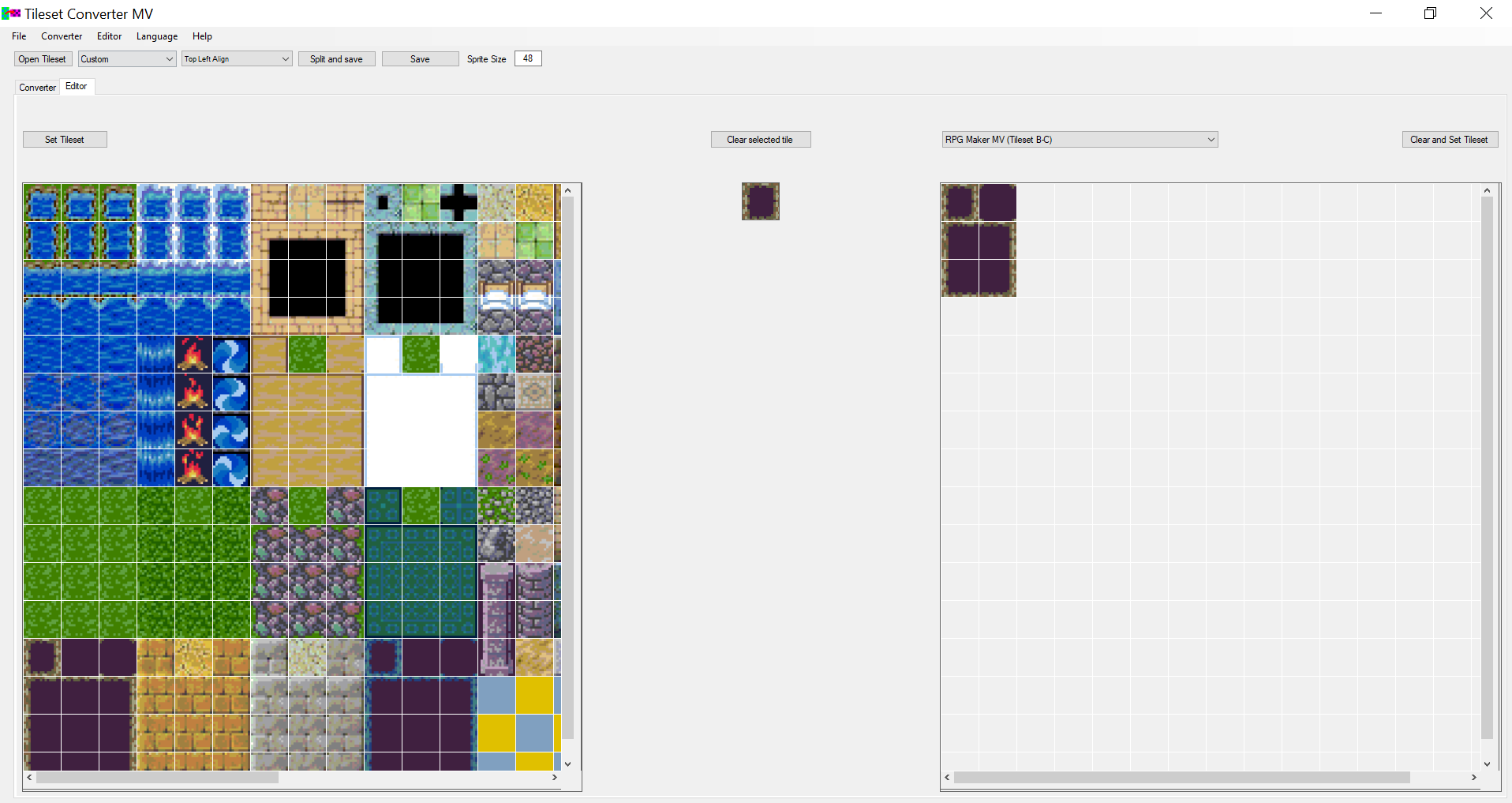Switch to the Editor tab
The height and width of the screenshot is (803, 1512).
[77, 86]
